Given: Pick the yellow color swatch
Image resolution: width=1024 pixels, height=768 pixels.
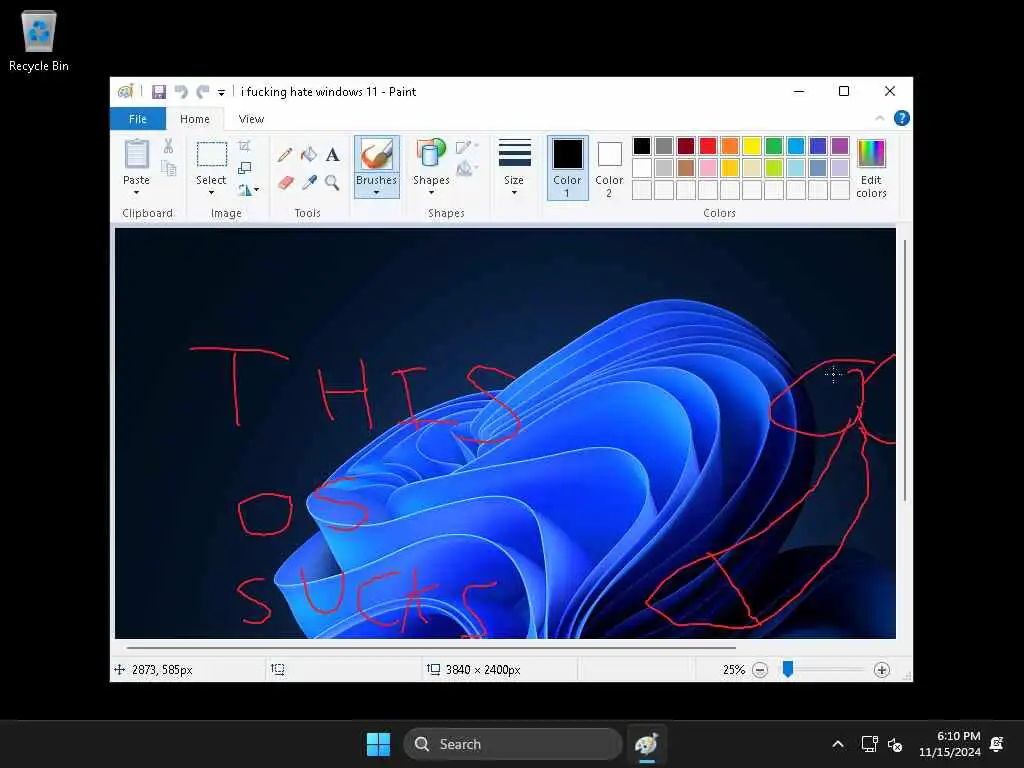Looking at the screenshot, I should click(752, 146).
